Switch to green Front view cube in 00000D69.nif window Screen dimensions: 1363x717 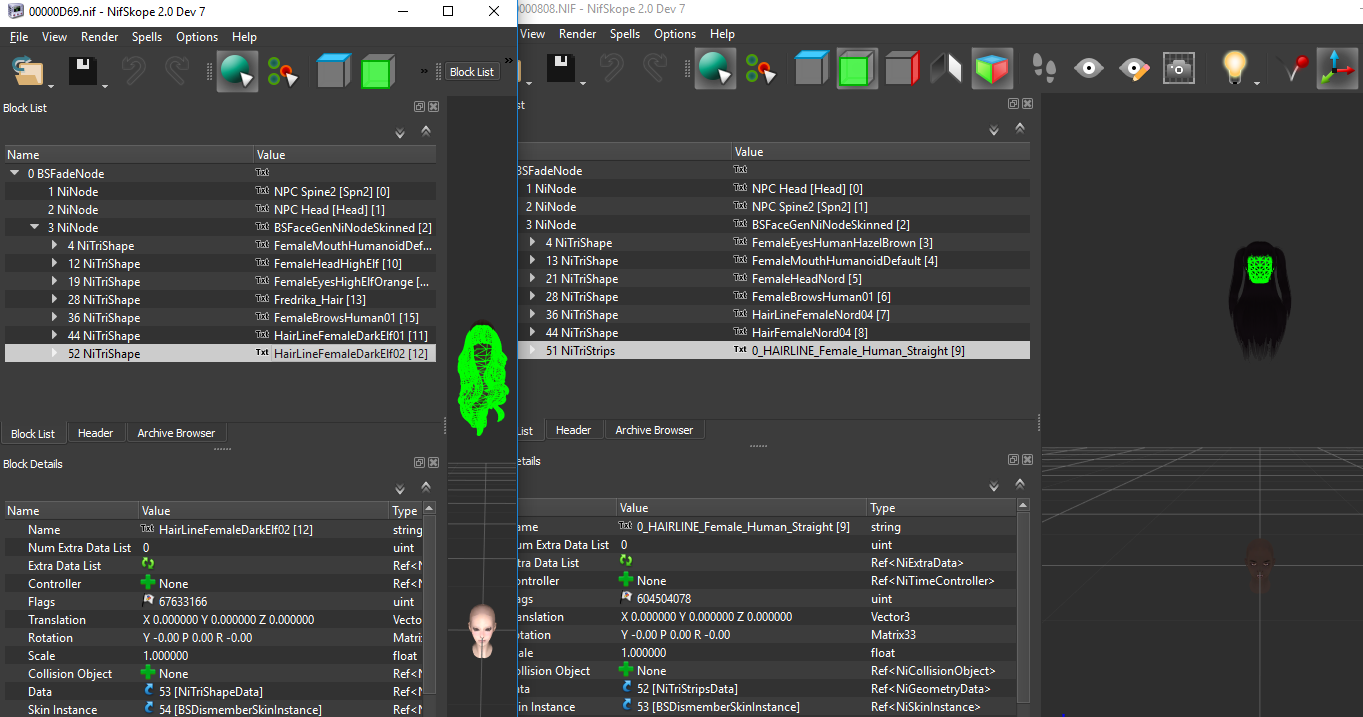378,71
